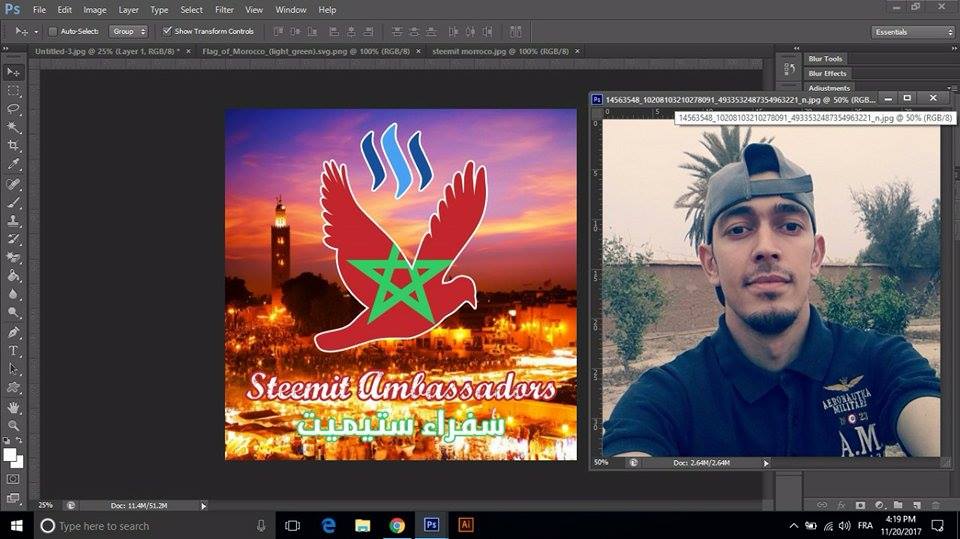Open the Image menu

[x=94, y=10]
